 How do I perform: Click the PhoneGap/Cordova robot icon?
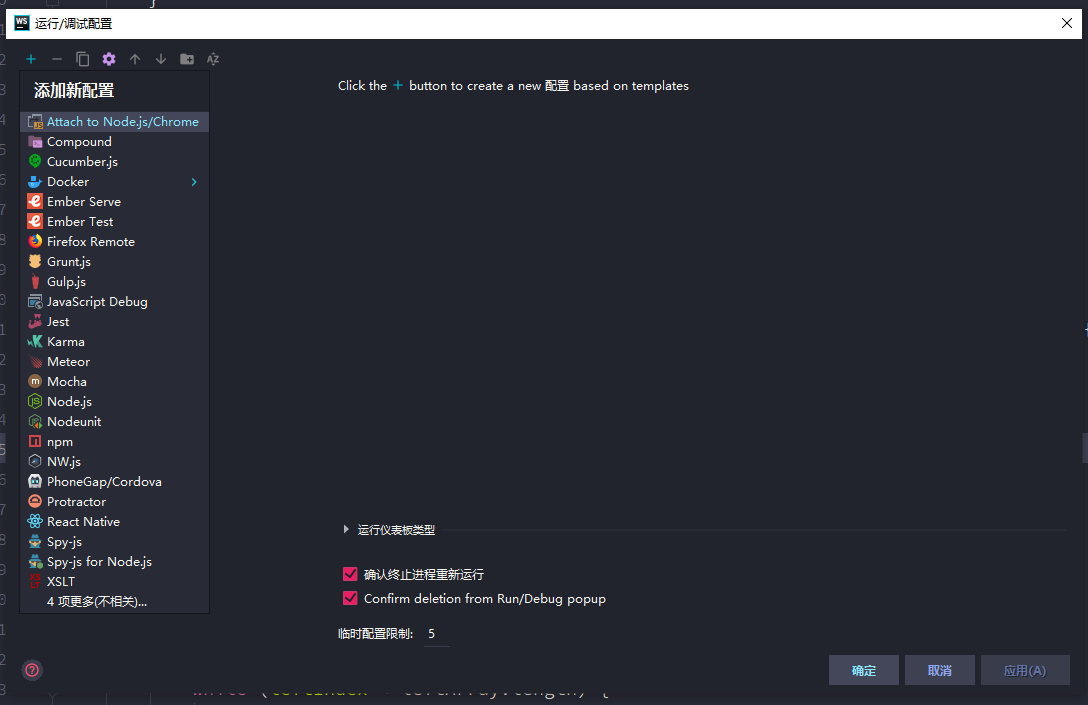(x=35, y=481)
